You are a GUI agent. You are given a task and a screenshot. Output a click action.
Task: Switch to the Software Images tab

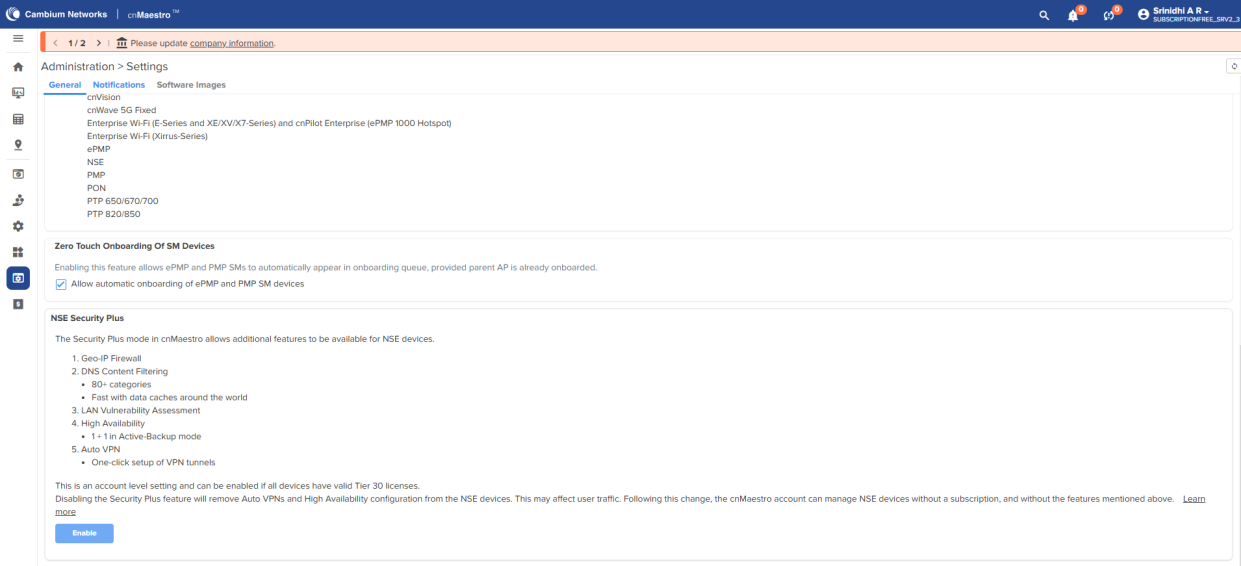click(191, 85)
